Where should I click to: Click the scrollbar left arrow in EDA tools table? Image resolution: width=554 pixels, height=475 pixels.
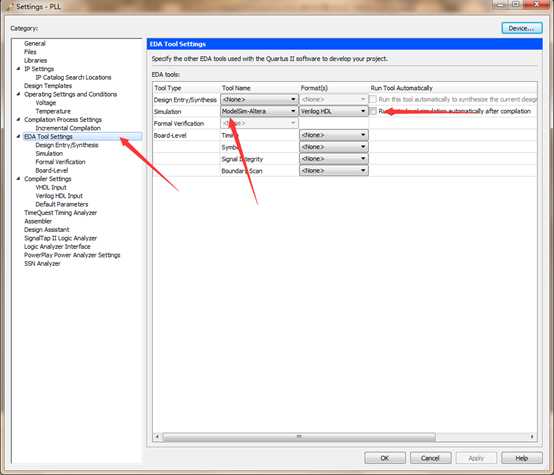(x=157, y=437)
